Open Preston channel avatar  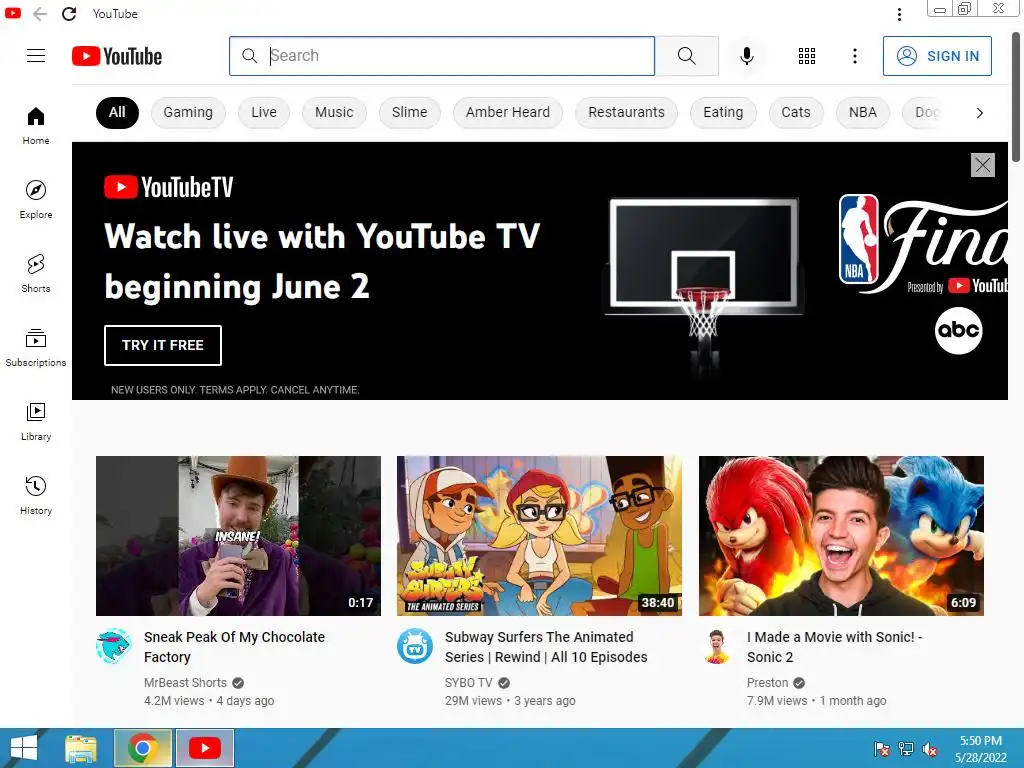(716, 646)
